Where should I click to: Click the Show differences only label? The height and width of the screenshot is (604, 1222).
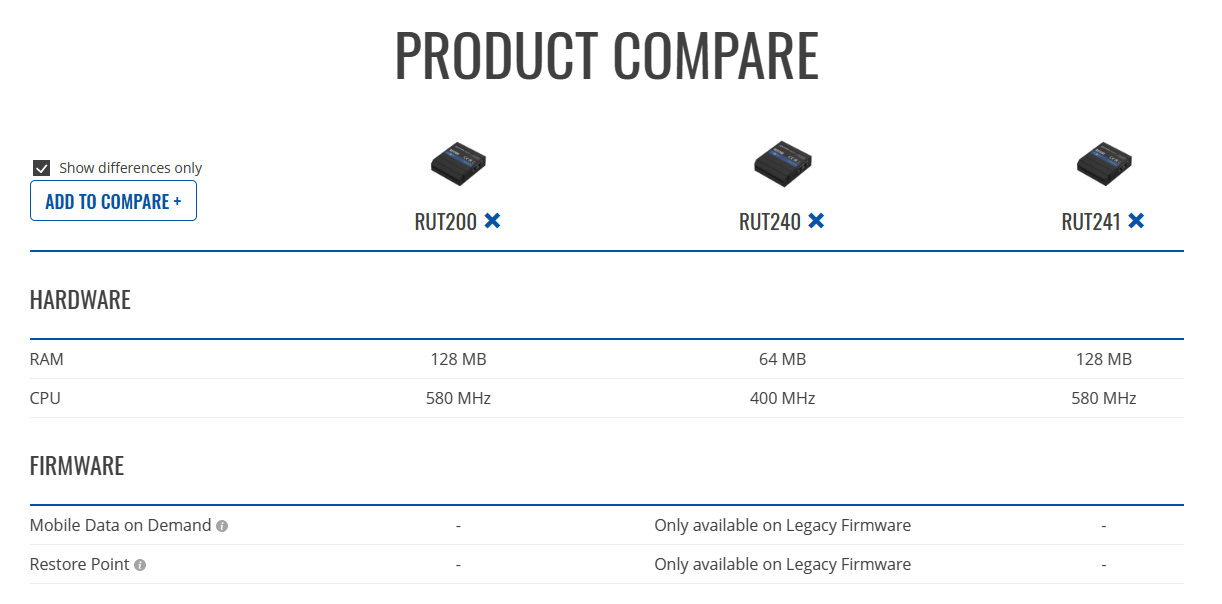click(x=130, y=168)
